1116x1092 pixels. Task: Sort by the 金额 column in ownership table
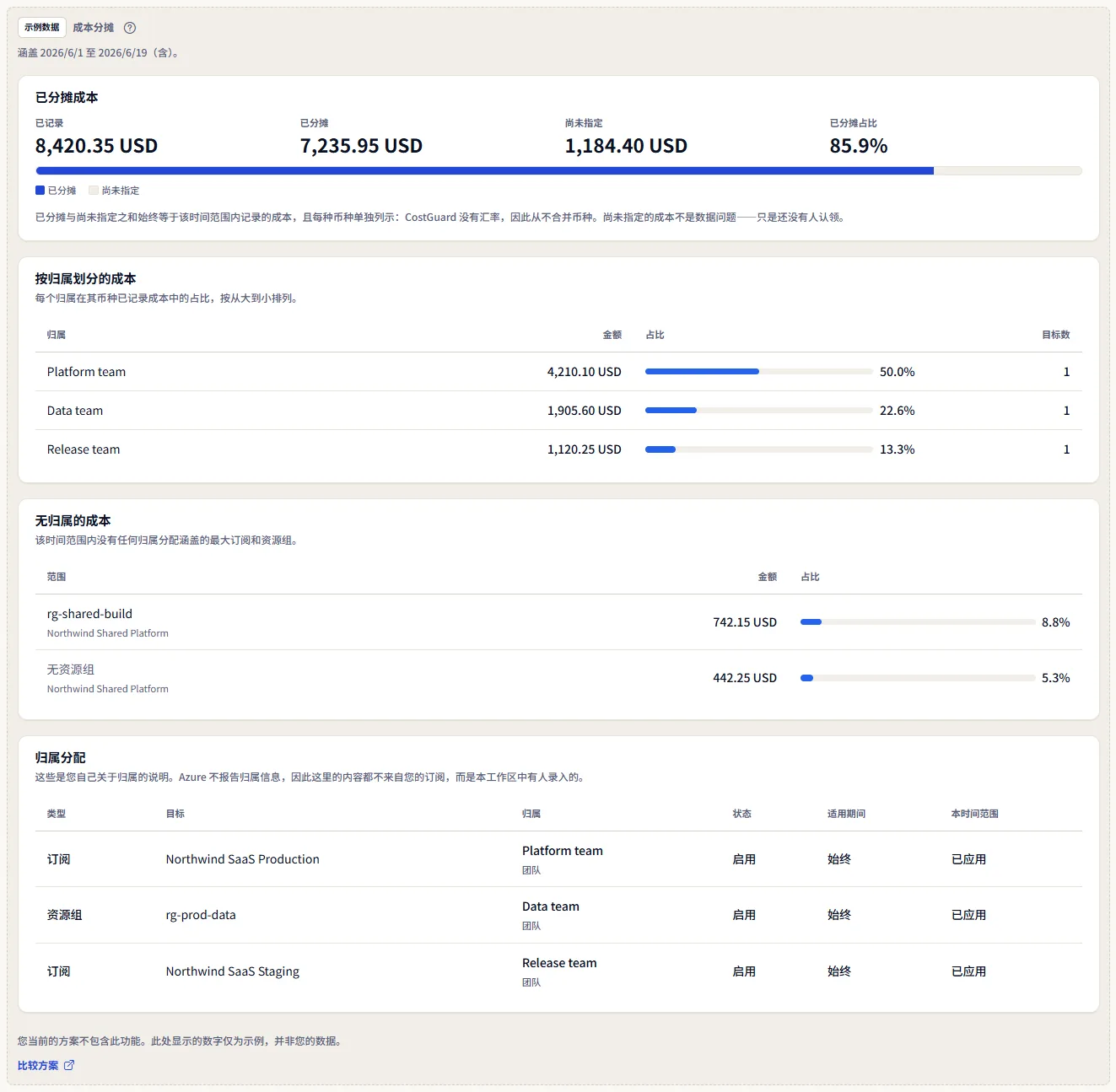[612, 335]
